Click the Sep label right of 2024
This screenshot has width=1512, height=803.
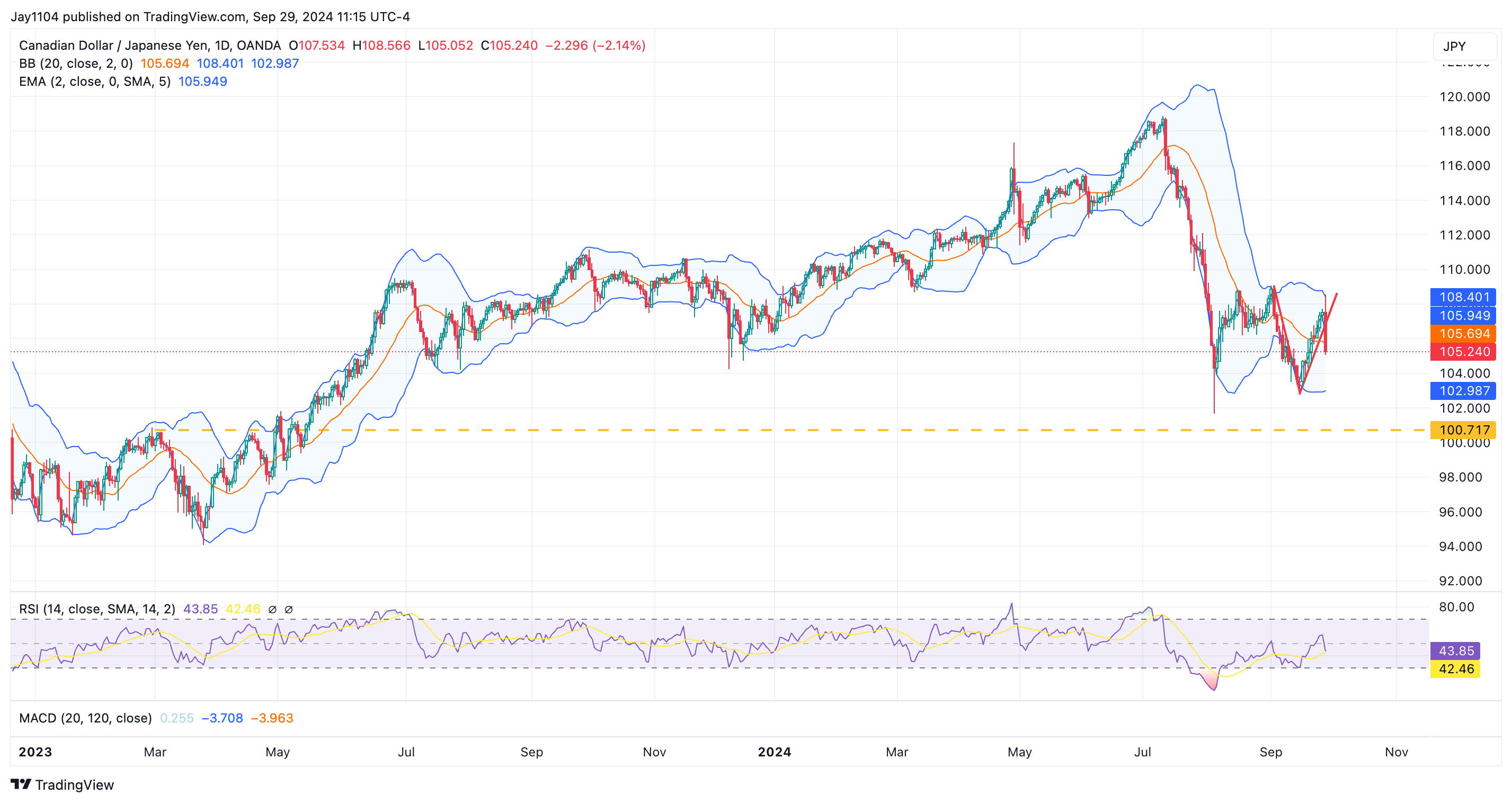point(1271,752)
